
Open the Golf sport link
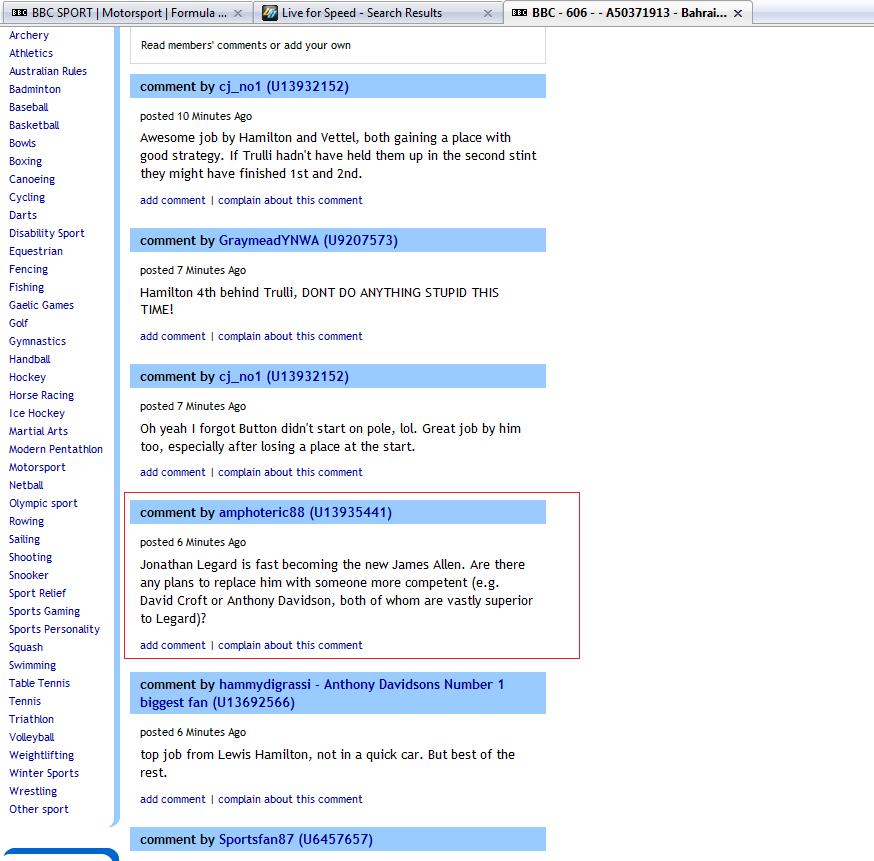coord(18,323)
